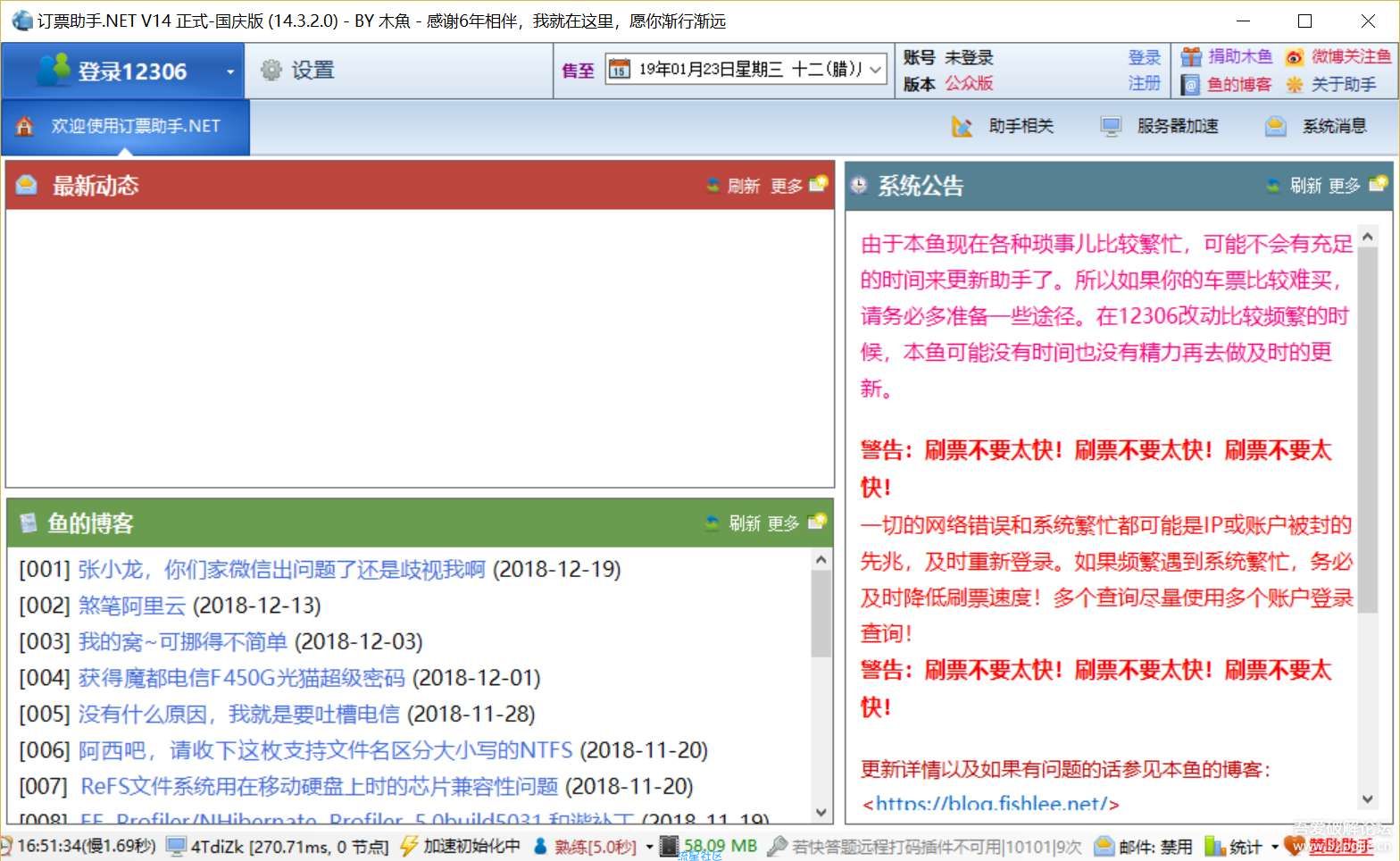Screen dimensions: 1400x861
Task: Click the pop-out icon in the 鱼的博客 header
Action: click(x=817, y=522)
